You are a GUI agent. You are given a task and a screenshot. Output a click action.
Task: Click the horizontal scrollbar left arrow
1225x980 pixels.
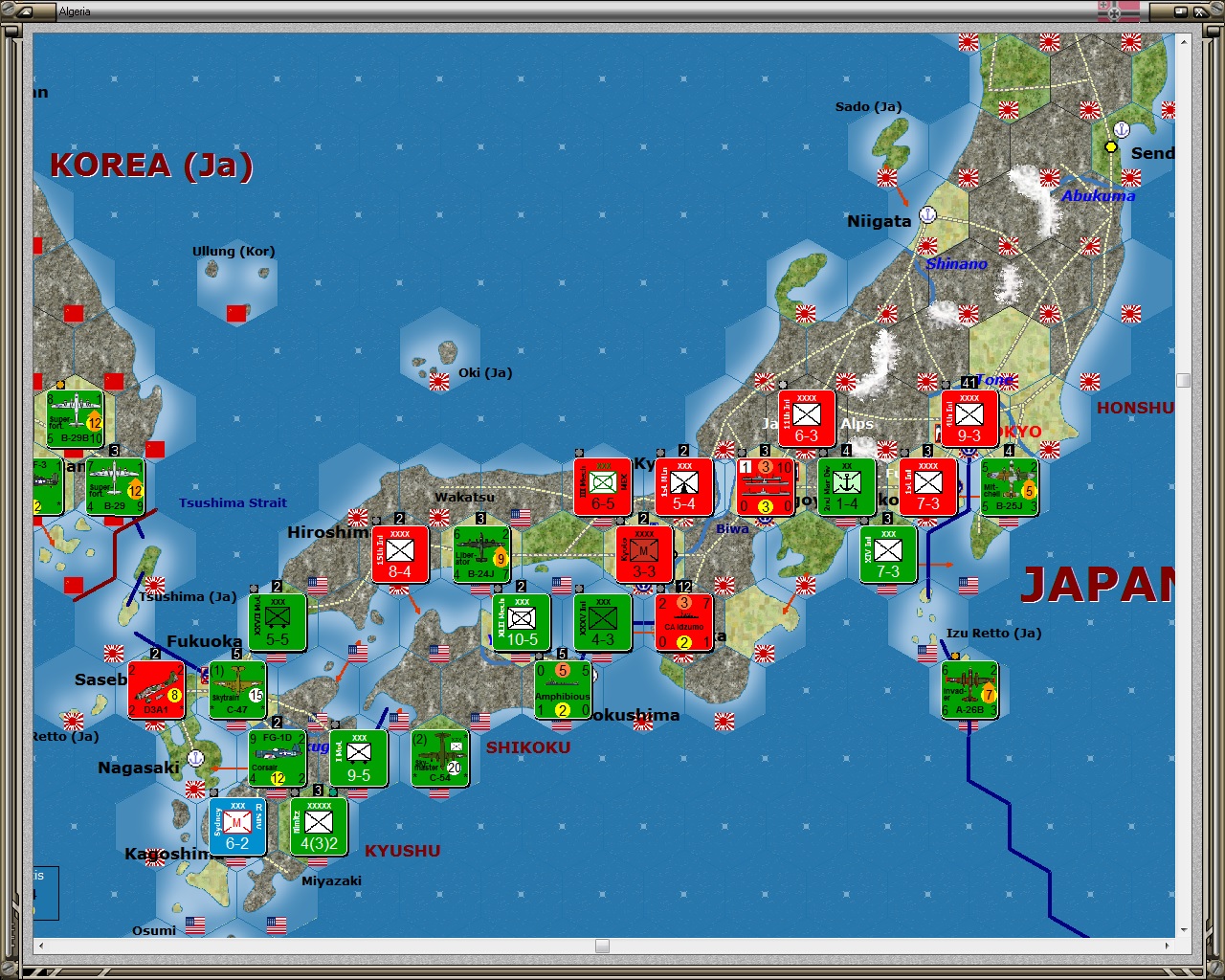(40, 946)
